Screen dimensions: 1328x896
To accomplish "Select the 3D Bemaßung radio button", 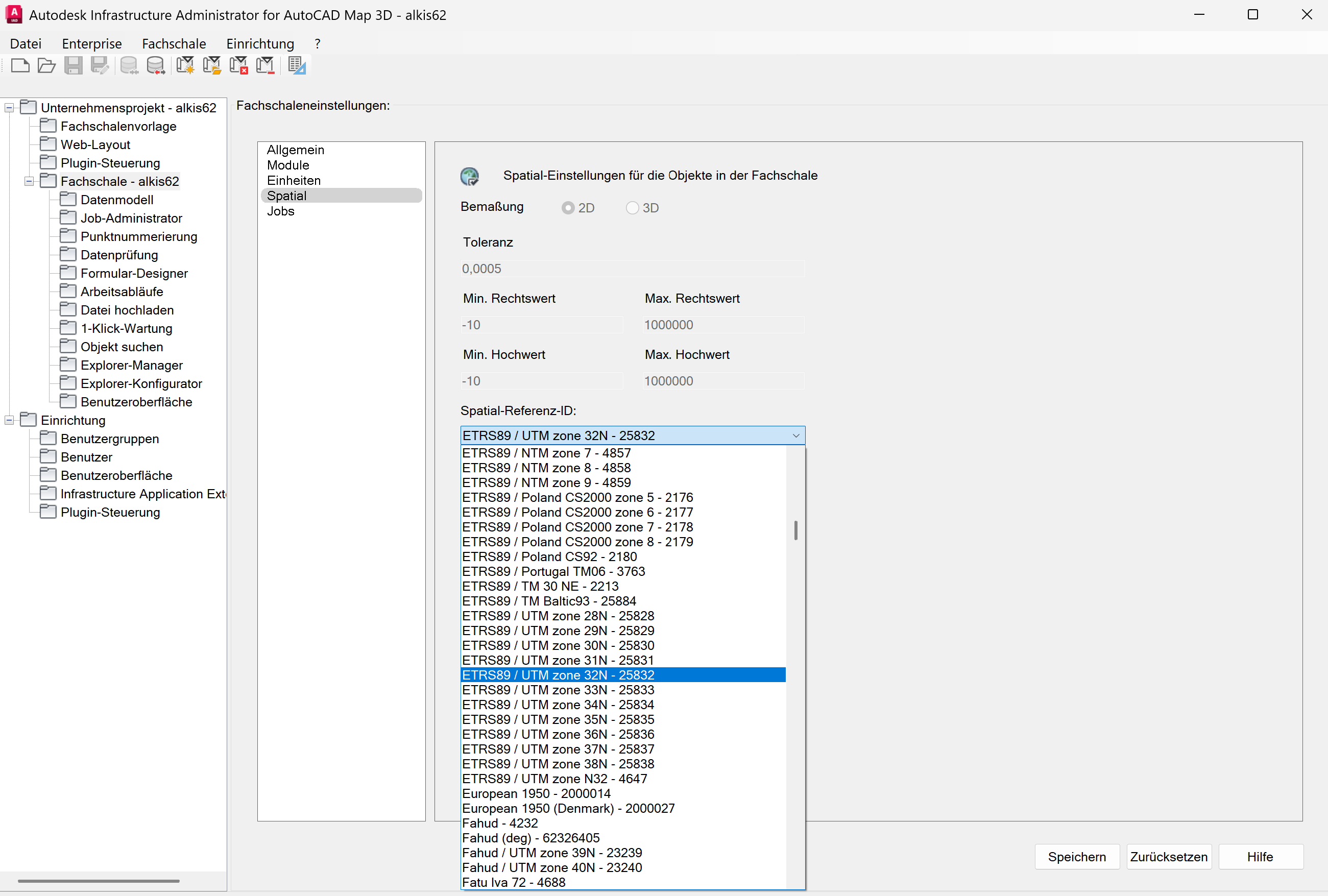I will (x=632, y=208).
